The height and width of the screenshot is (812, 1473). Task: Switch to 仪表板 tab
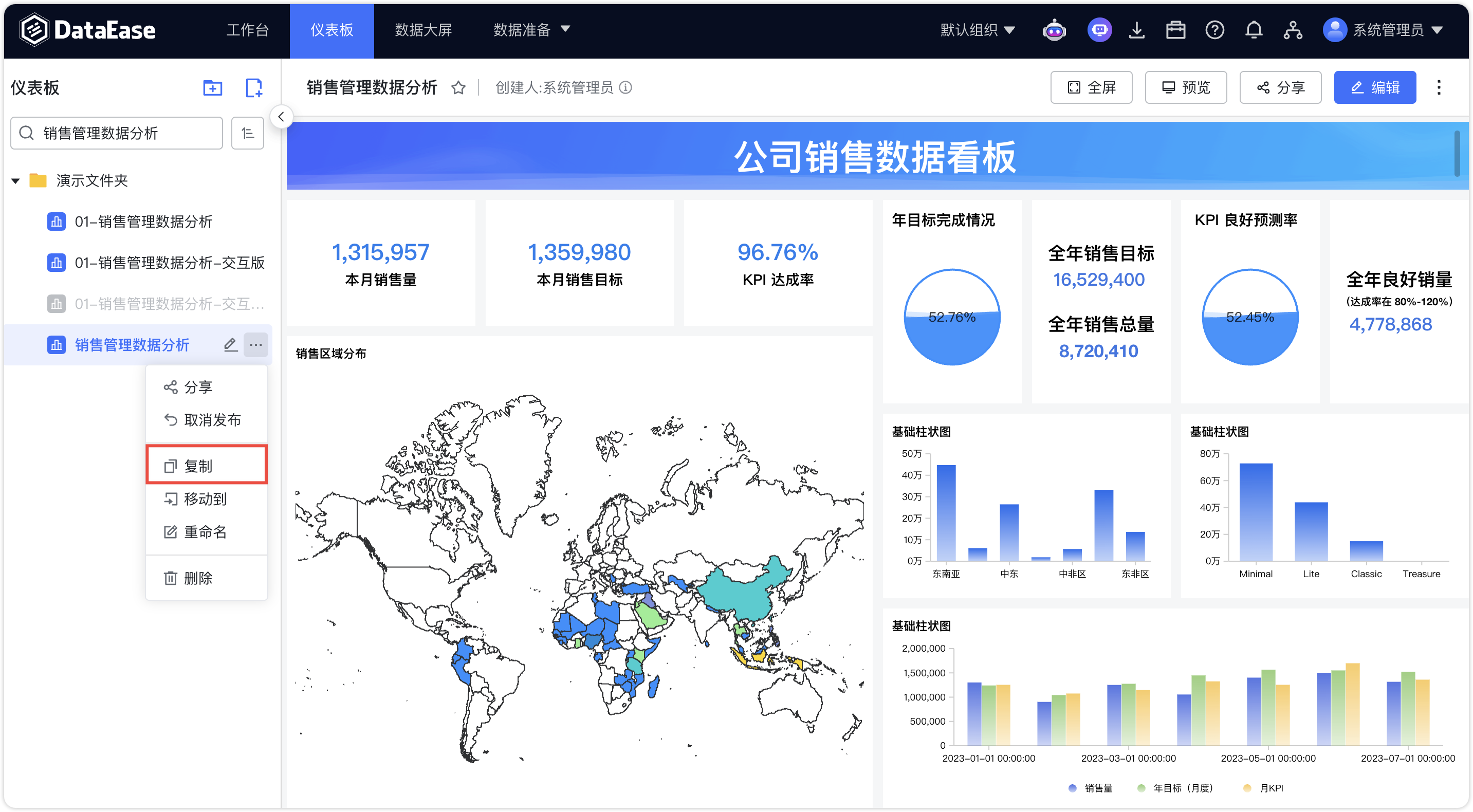pos(332,30)
